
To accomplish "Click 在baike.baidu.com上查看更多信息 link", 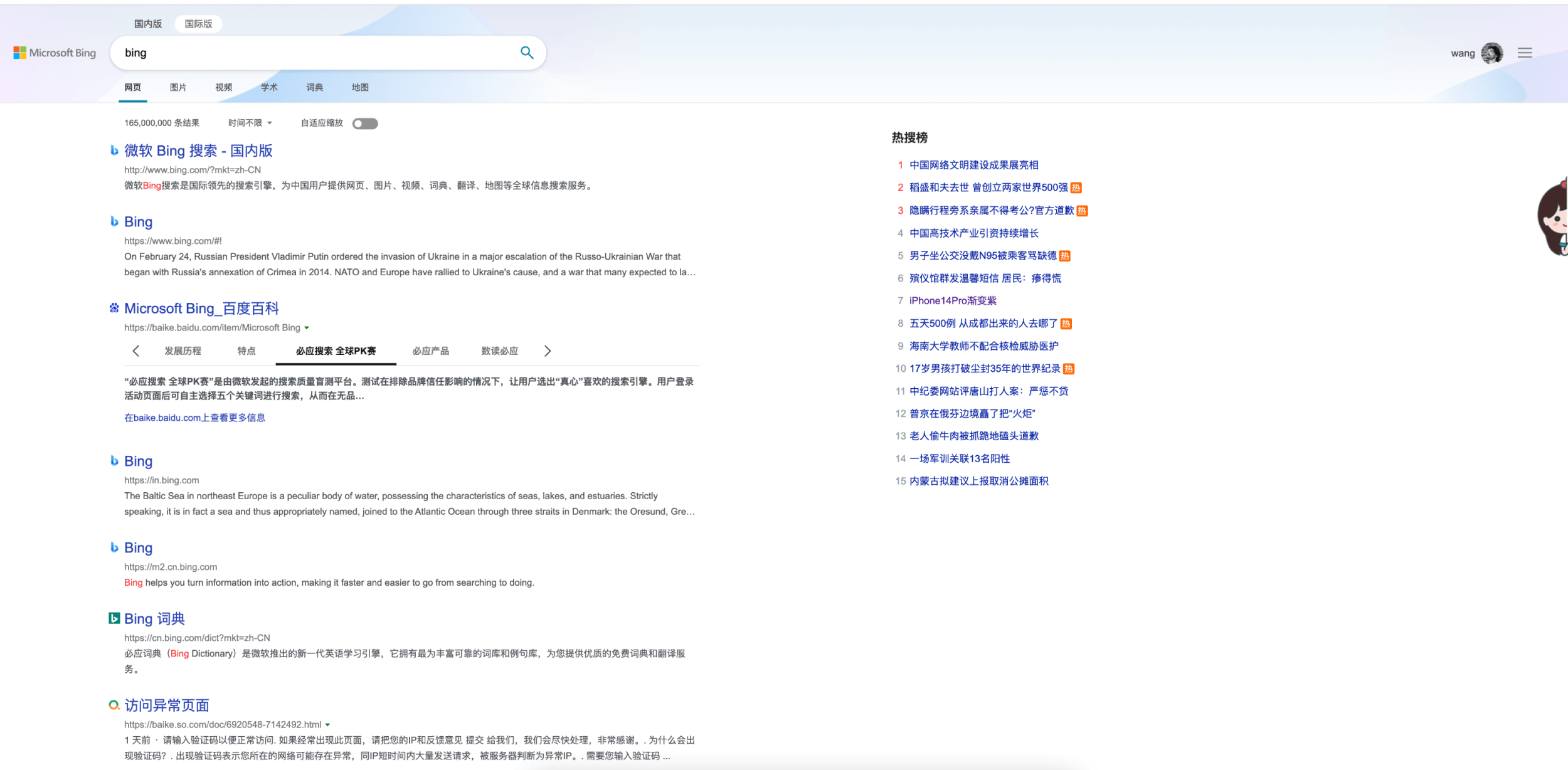I will (x=194, y=418).
